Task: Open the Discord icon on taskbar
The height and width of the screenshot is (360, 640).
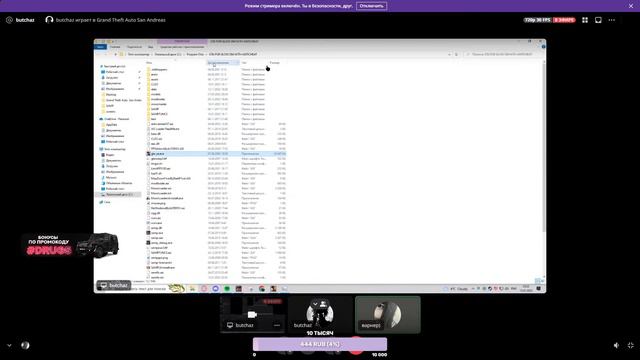Action: tap(216, 289)
